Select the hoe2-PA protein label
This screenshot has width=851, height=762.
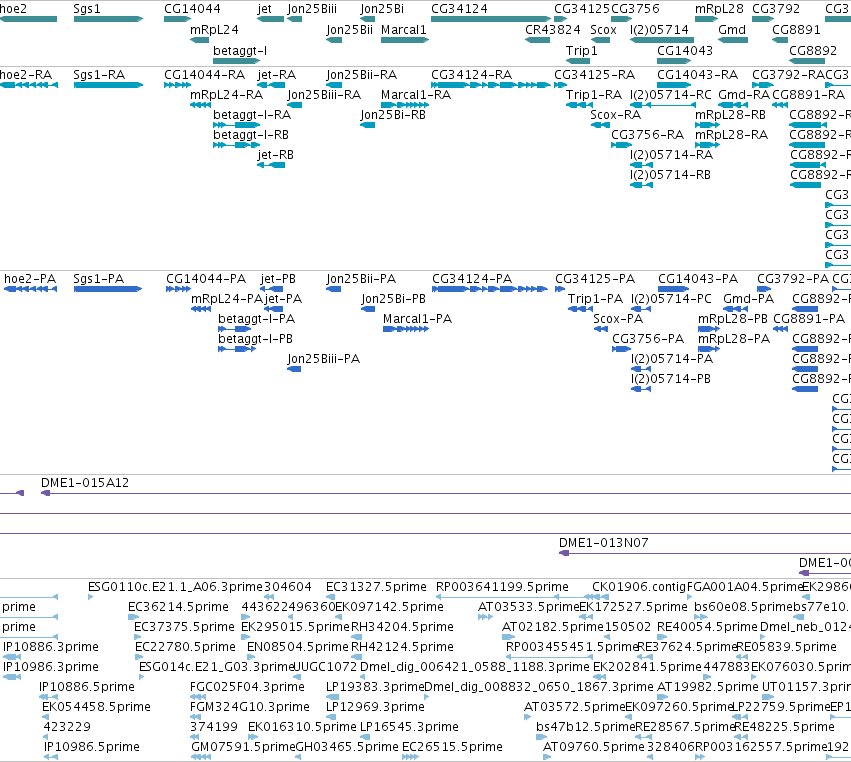(30, 279)
